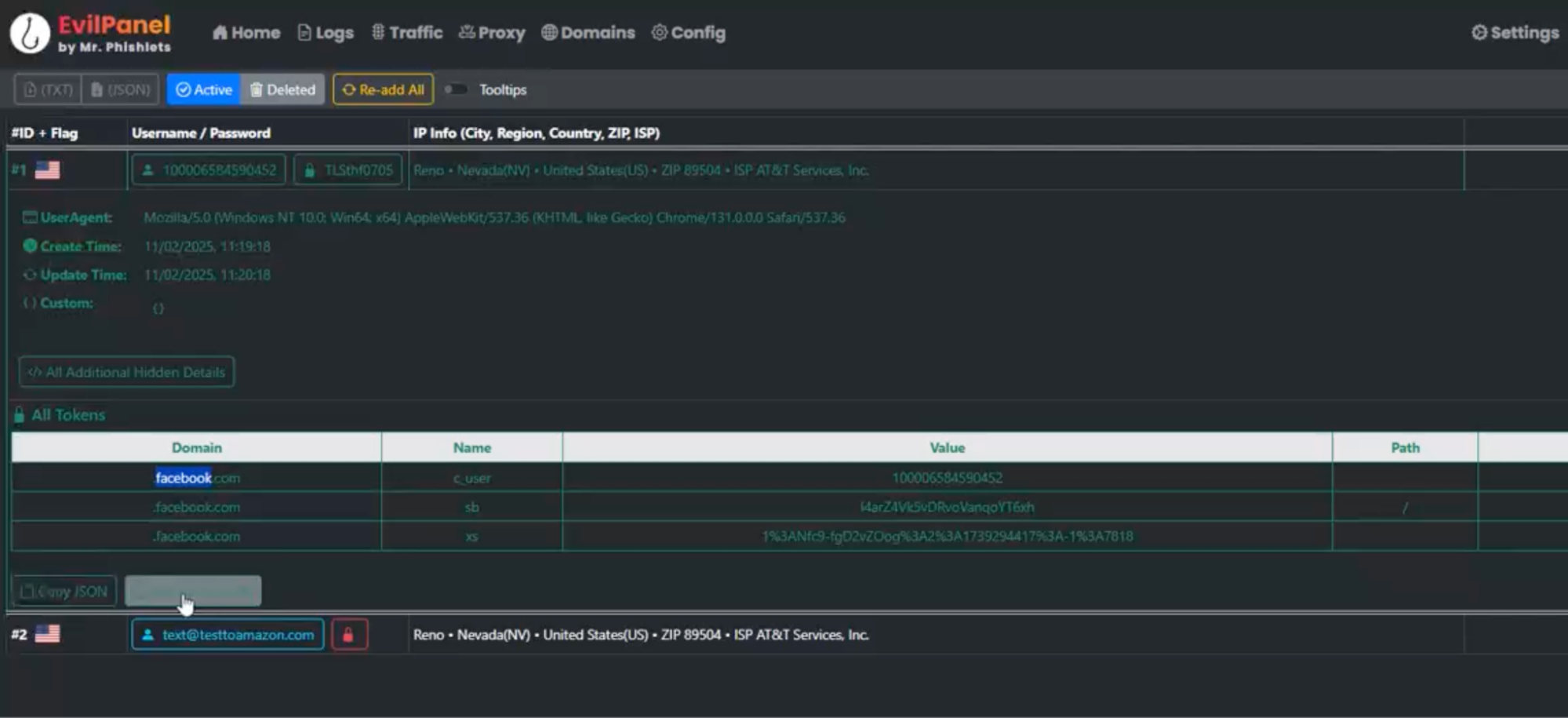This screenshot has width=1568, height=718.
Task: Click the path cell of sb row
Action: (x=1405, y=507)
